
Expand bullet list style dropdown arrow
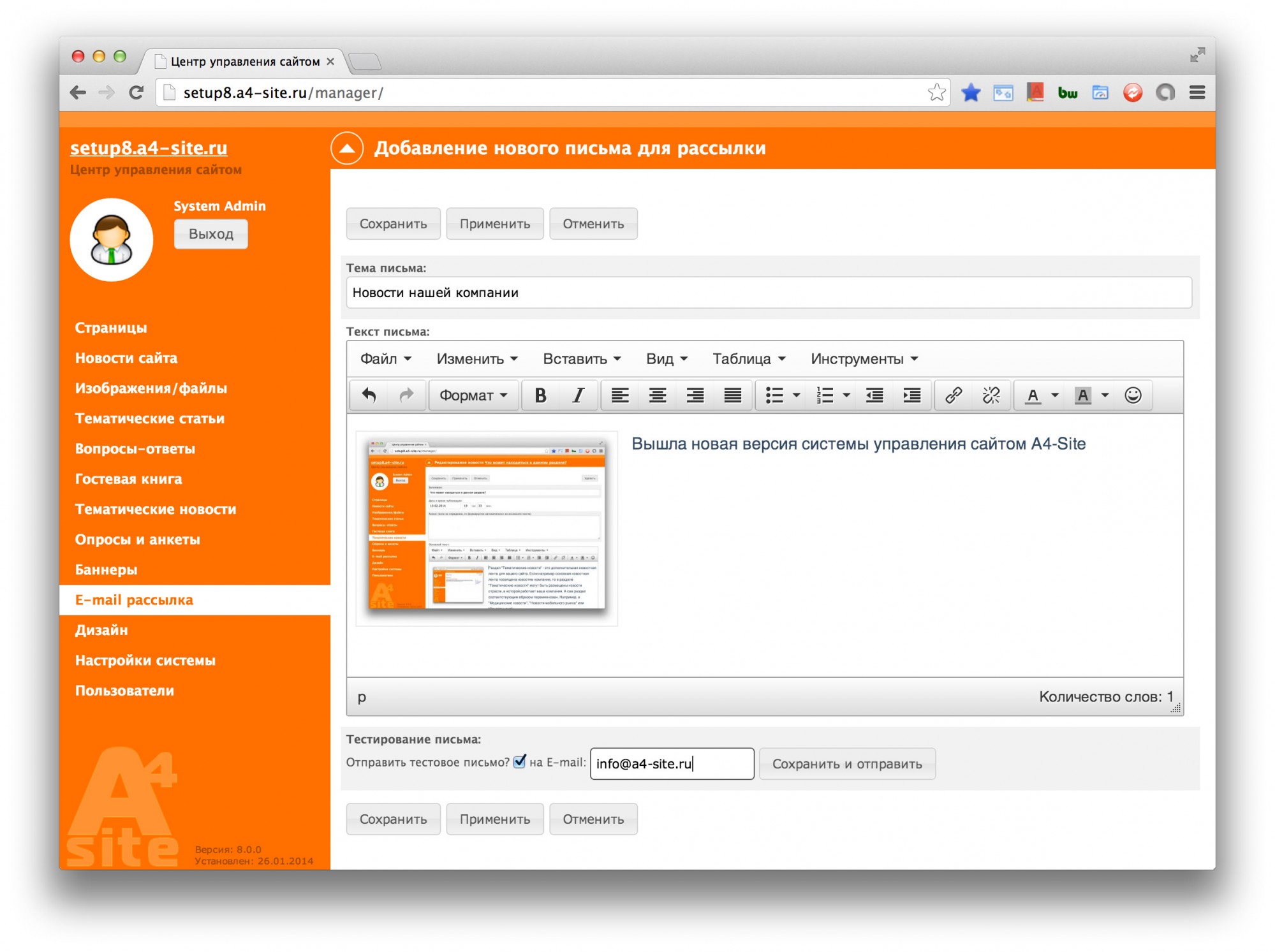click(x=797, y=395)
